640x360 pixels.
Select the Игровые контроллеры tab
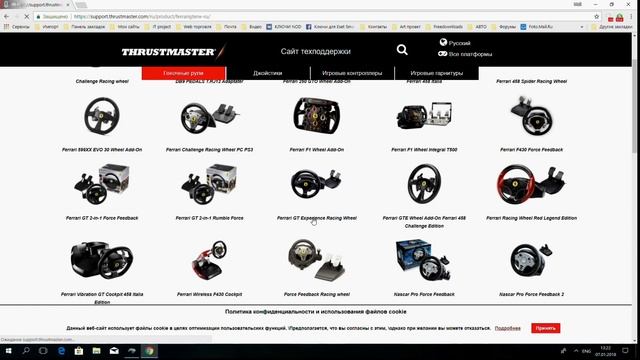[x=352, y=73]
